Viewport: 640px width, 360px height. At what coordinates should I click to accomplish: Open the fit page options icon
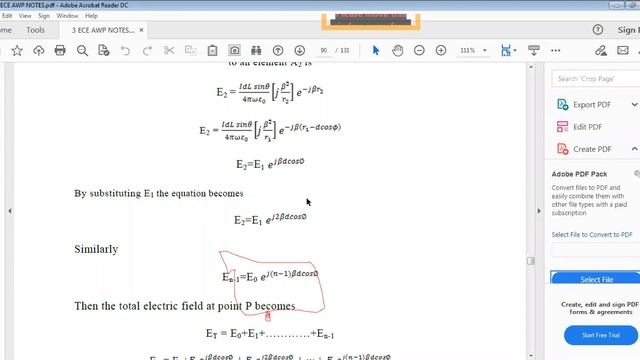click(x=508, y=50)
